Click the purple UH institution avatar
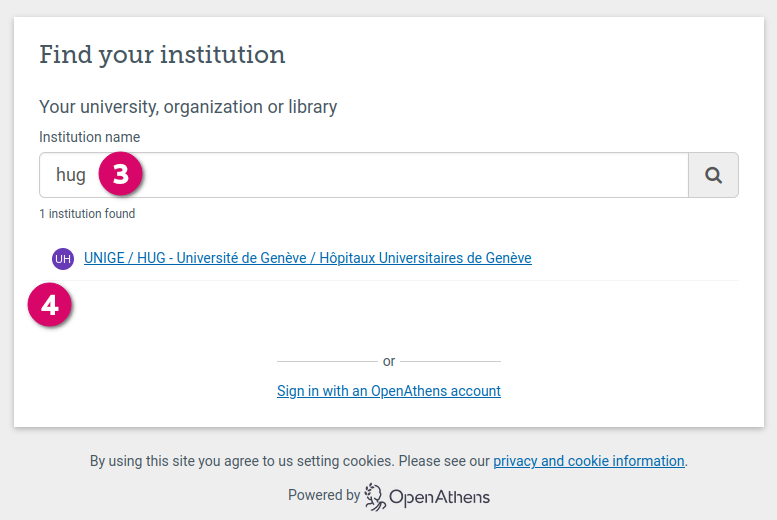 click(63, 259)
